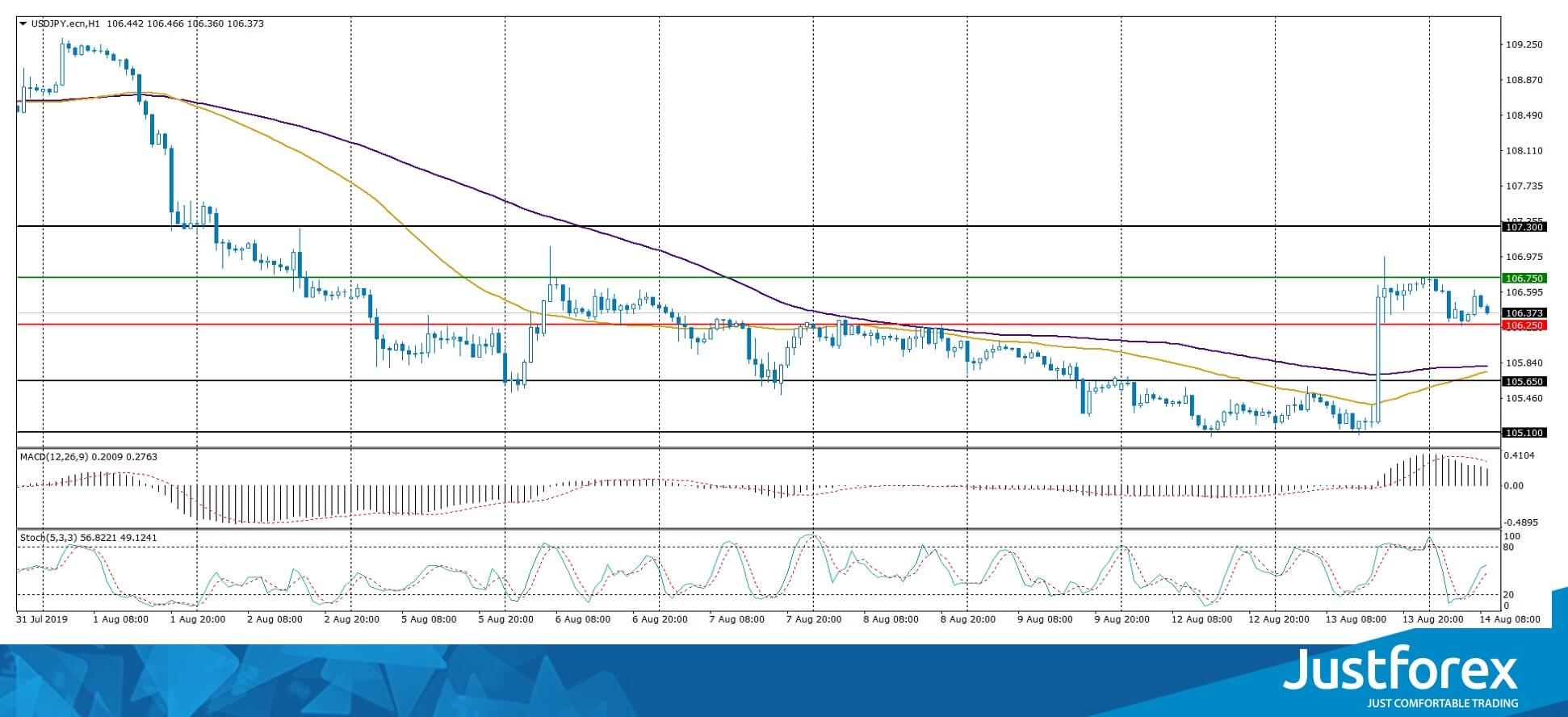Click the green 106.750 level price tag
Screen dimensions: 1568x717
[1524, 278]
